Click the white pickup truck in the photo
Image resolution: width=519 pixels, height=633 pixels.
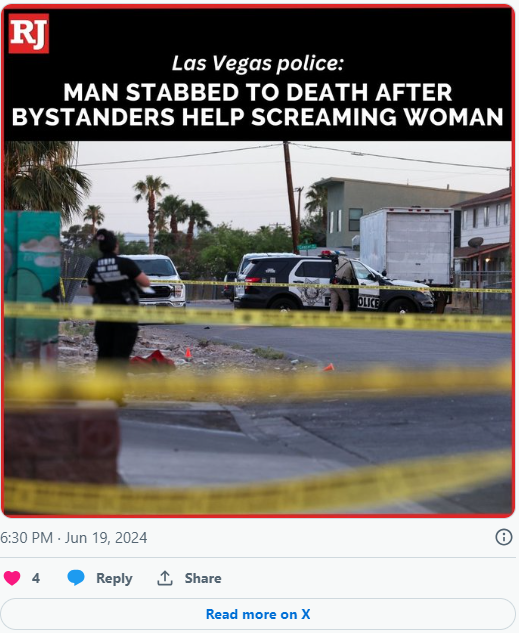point(157,280)
